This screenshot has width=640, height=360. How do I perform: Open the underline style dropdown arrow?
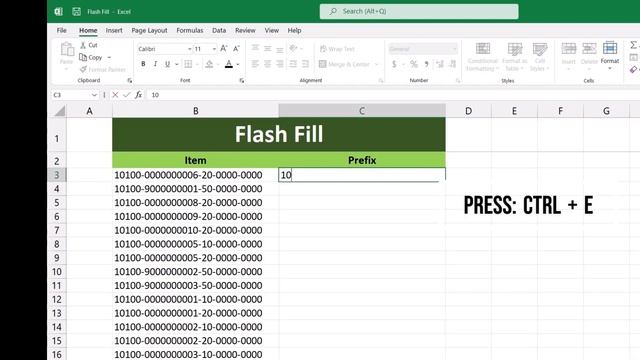[177, 64]
